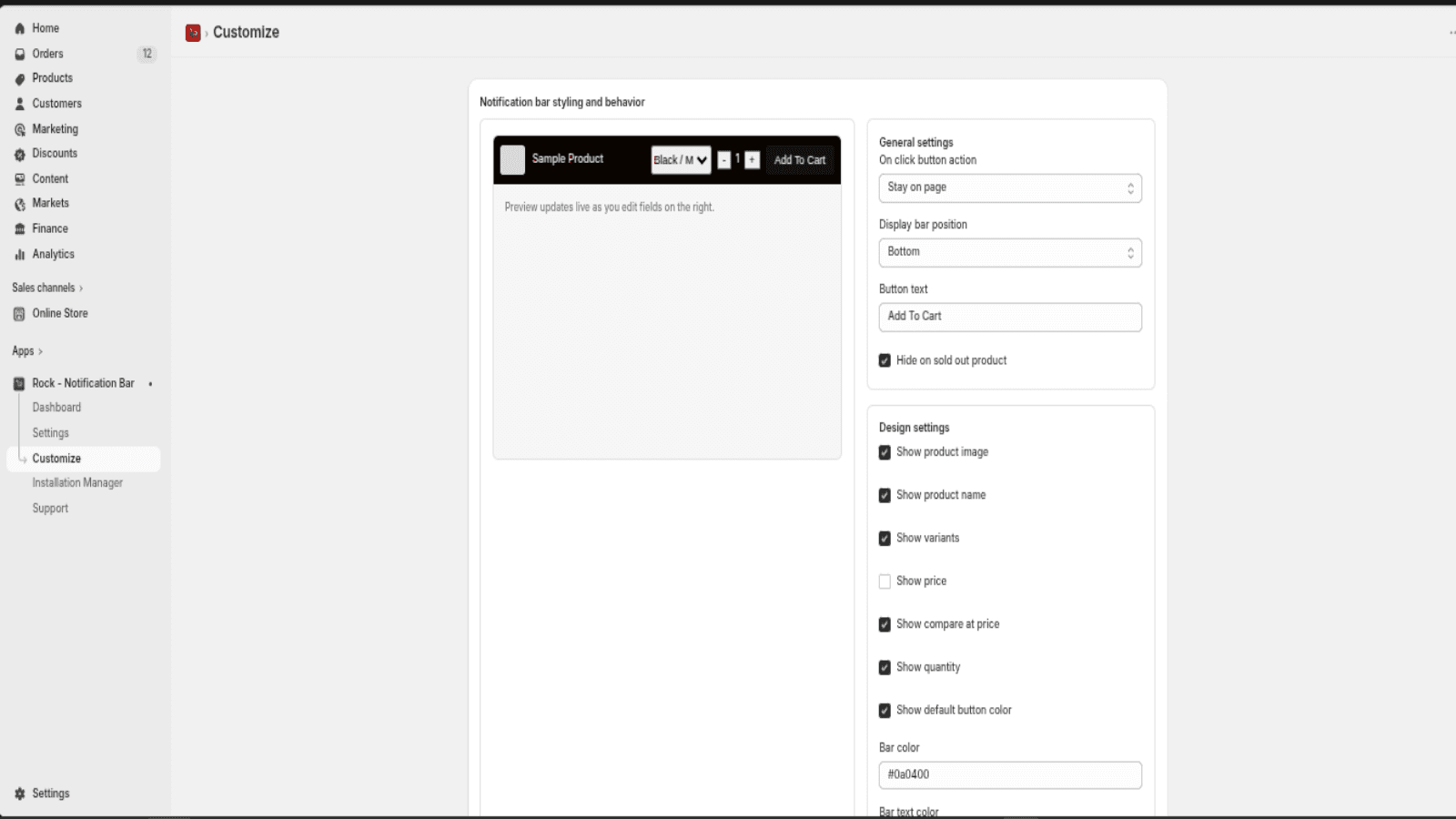
Task: Open Home in the sidebar
Action: [x=45, y=29]
